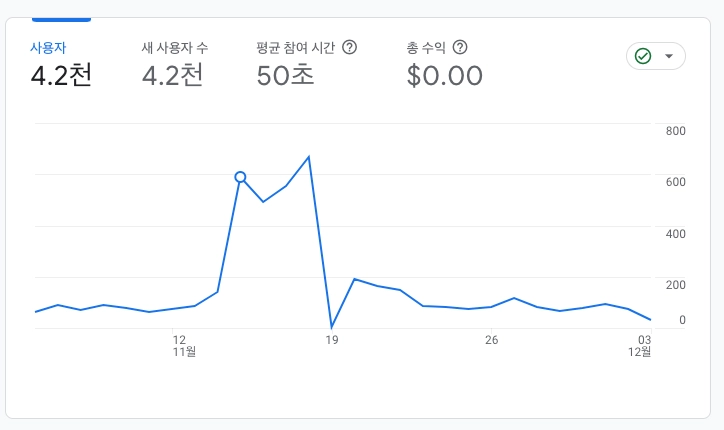This screenshot has height=430, width=724.
Task: Switch to the 새 사용자 수 tab
Action: [175, 48]
